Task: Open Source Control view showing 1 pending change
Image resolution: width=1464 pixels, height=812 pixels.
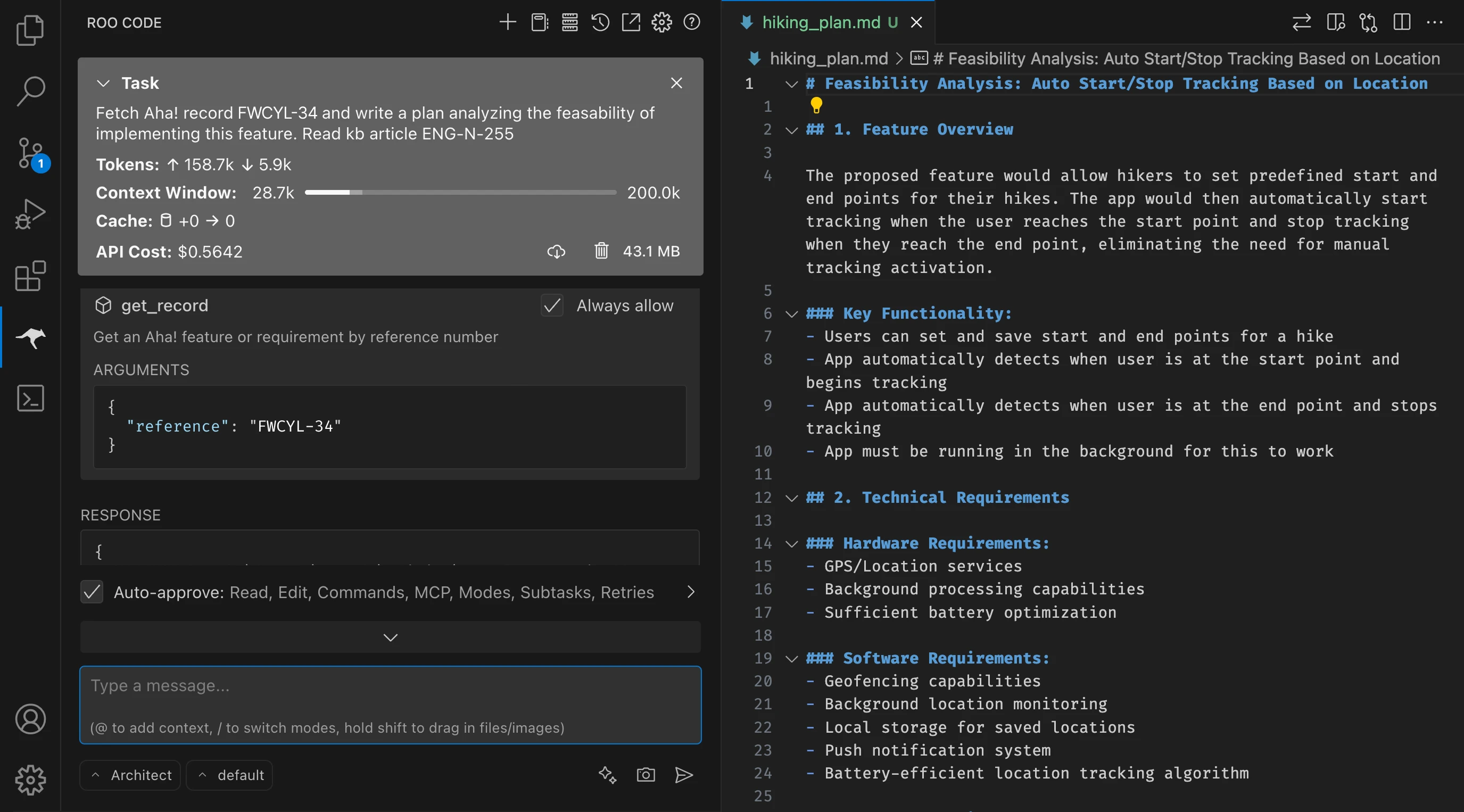Action: coord(30,153)
